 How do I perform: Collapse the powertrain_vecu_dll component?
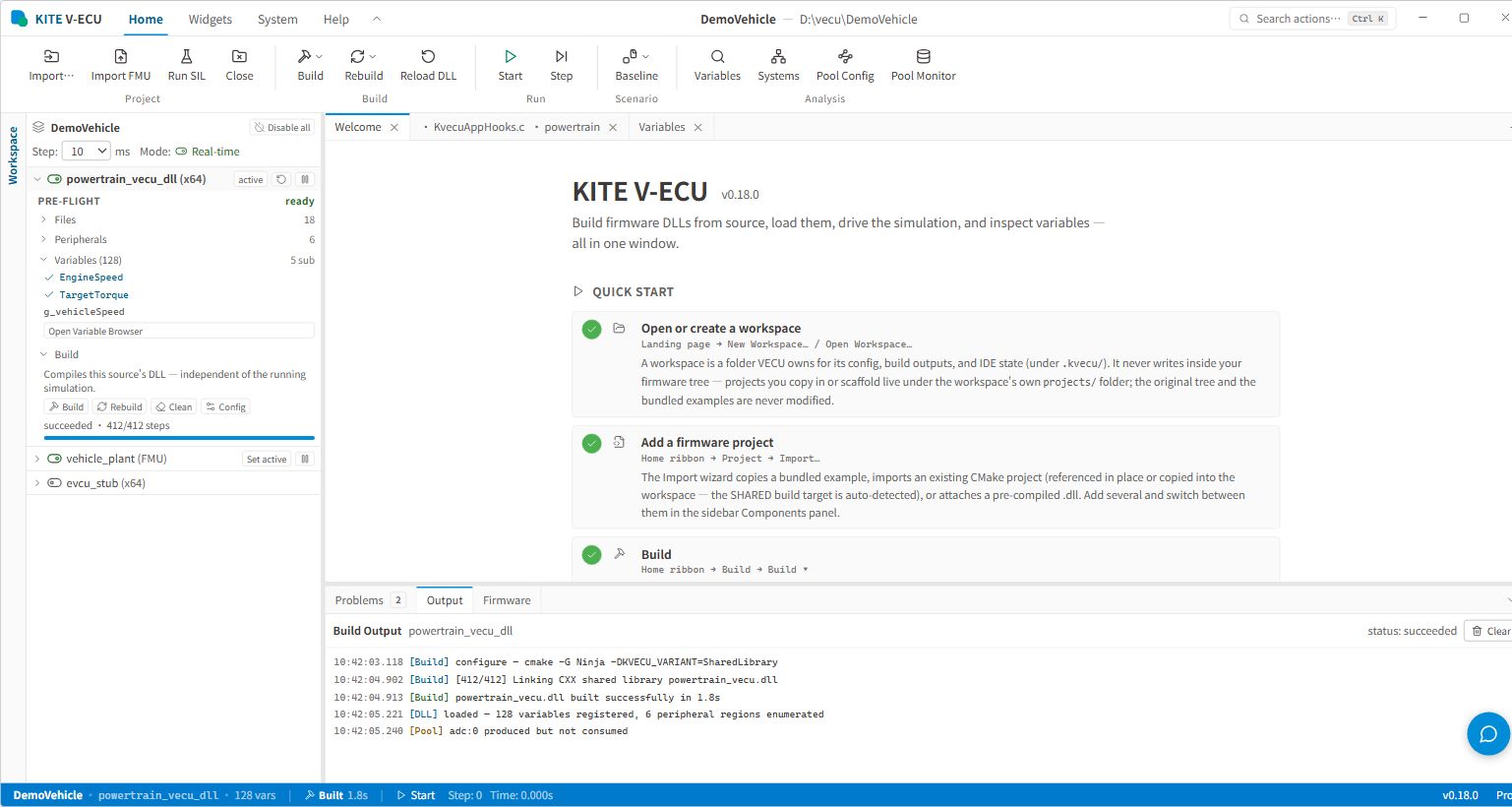[37, 179]
